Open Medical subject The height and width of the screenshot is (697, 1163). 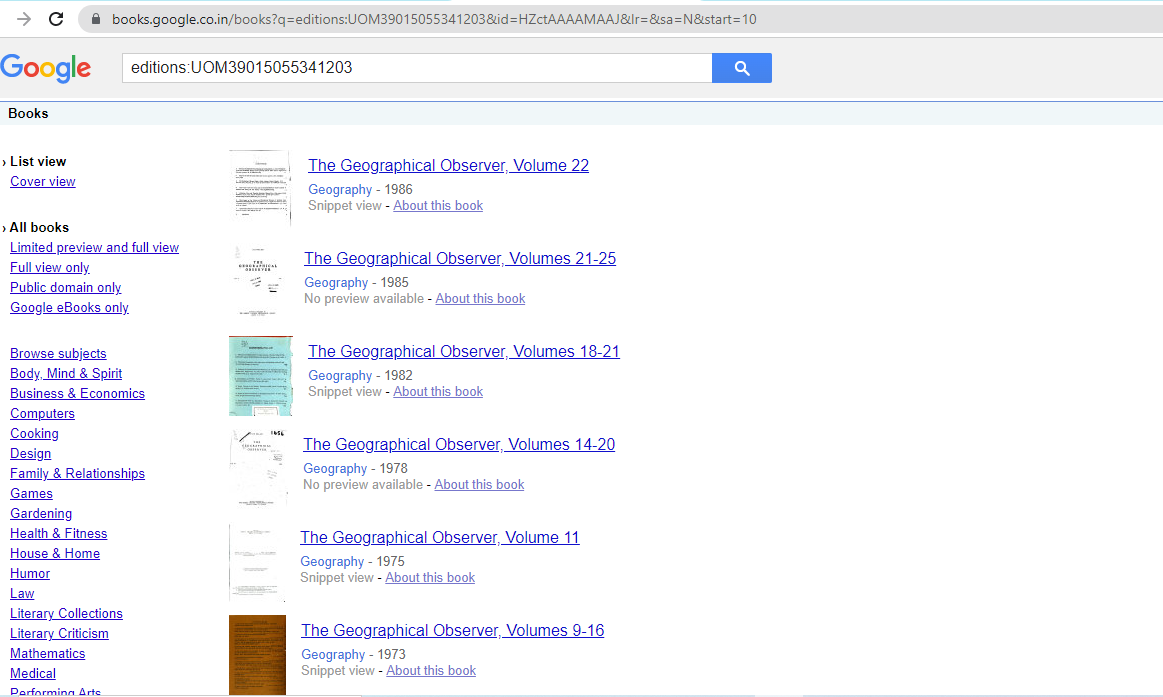click(33, 674)
